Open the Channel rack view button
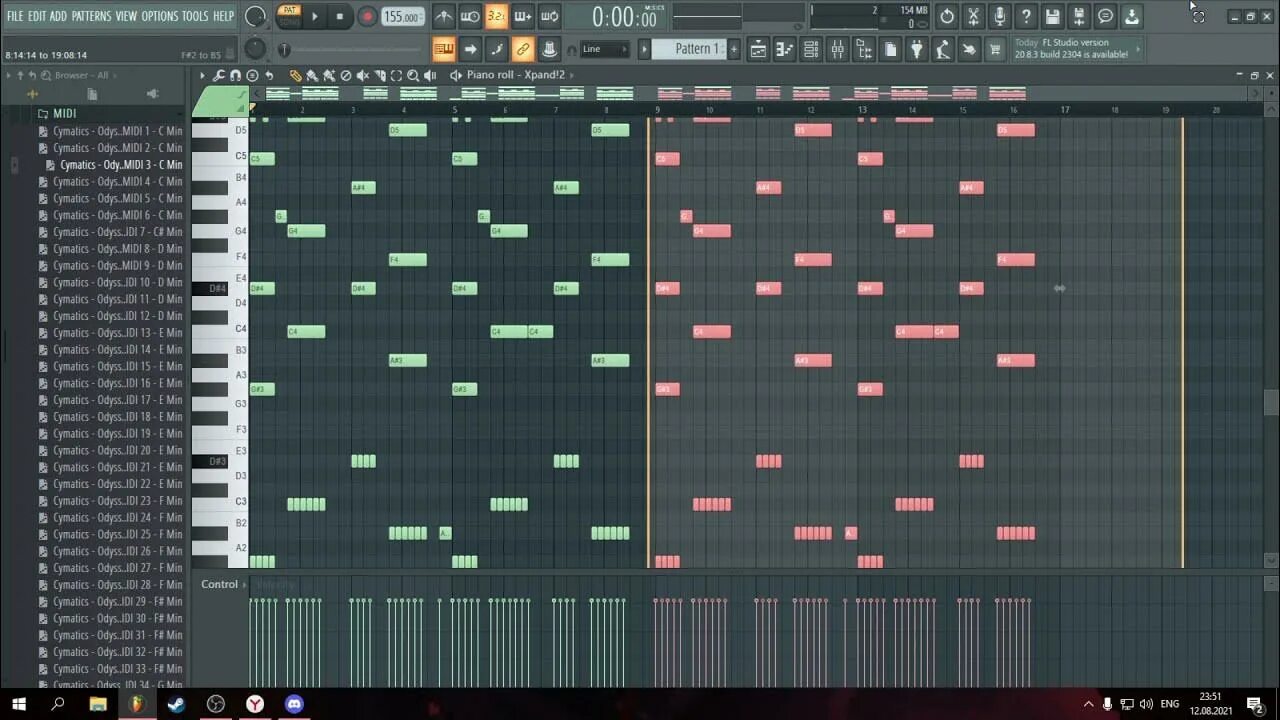Viewport: 1280px width, 720px height. (811, 49)
